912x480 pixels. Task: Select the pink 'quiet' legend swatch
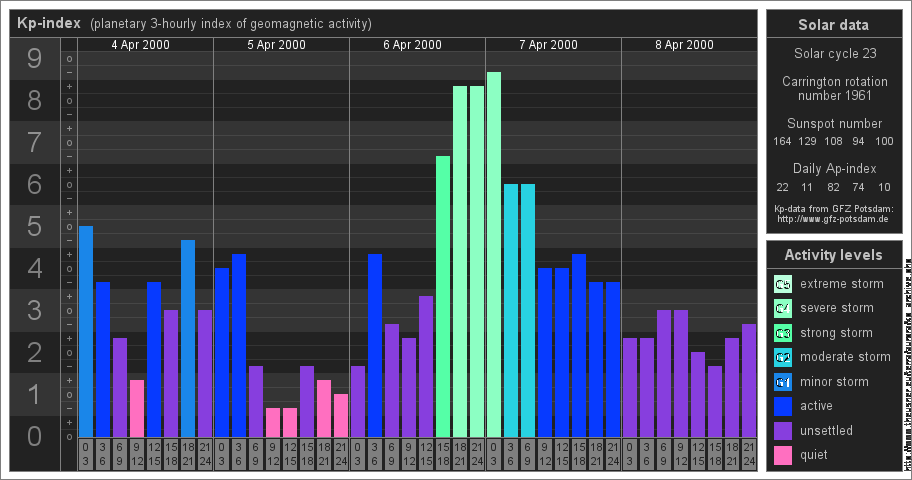tap(782, 455)
